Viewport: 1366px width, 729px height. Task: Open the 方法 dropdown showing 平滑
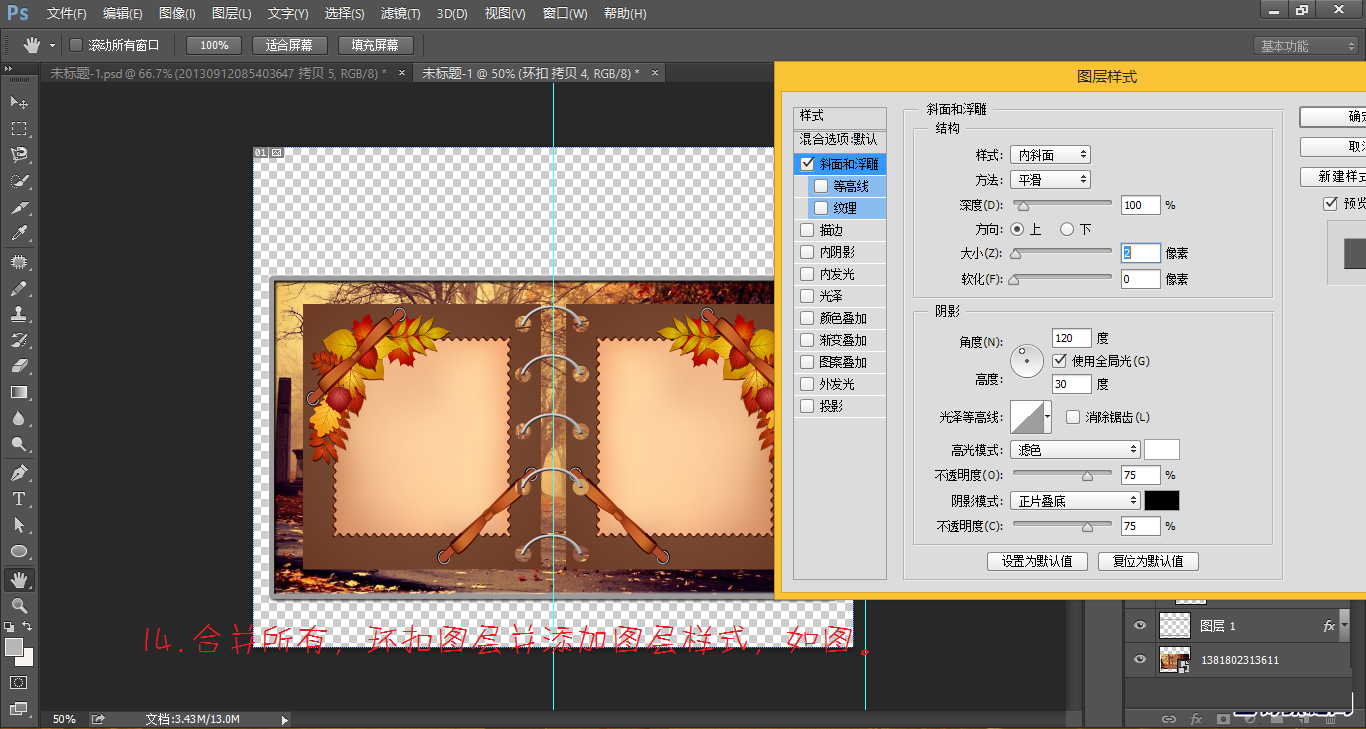[x=1050, y=180]
